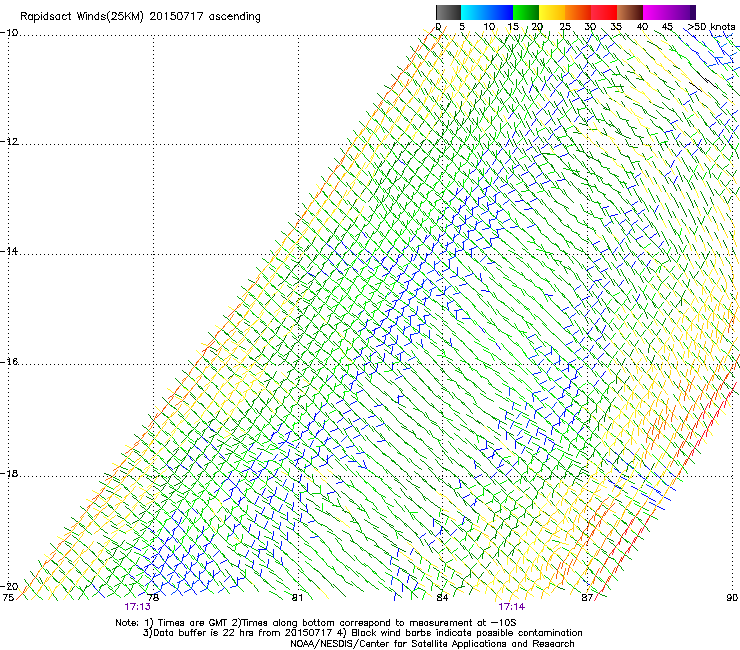Select the magenta-purple 40-50 knots color swatch
The height and width of the screenshot is (650, 740).
point(669,12)
